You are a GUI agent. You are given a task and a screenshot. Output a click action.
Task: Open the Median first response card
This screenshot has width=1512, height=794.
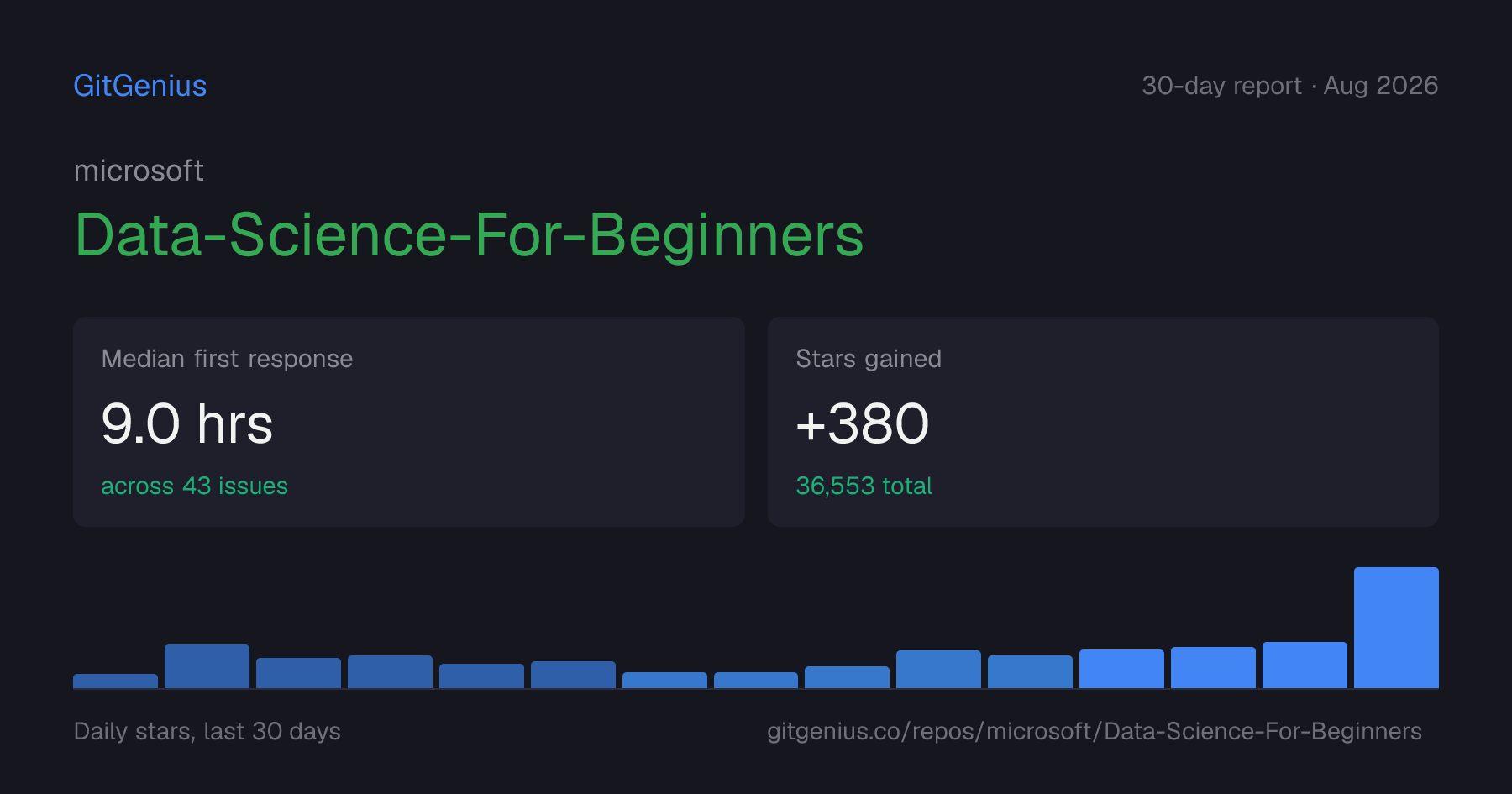(x=409, y=422)
